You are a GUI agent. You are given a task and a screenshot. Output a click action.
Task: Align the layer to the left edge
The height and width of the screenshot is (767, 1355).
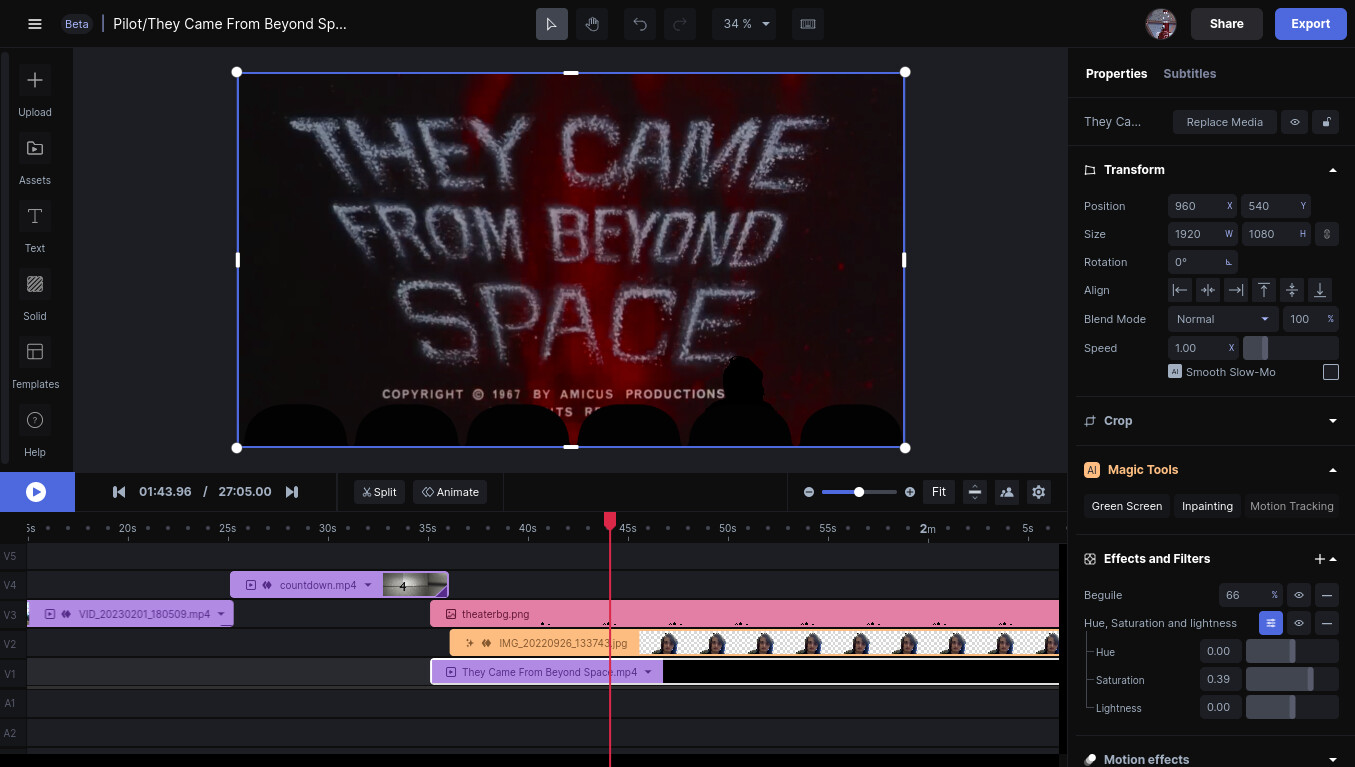pos(1180,290)
